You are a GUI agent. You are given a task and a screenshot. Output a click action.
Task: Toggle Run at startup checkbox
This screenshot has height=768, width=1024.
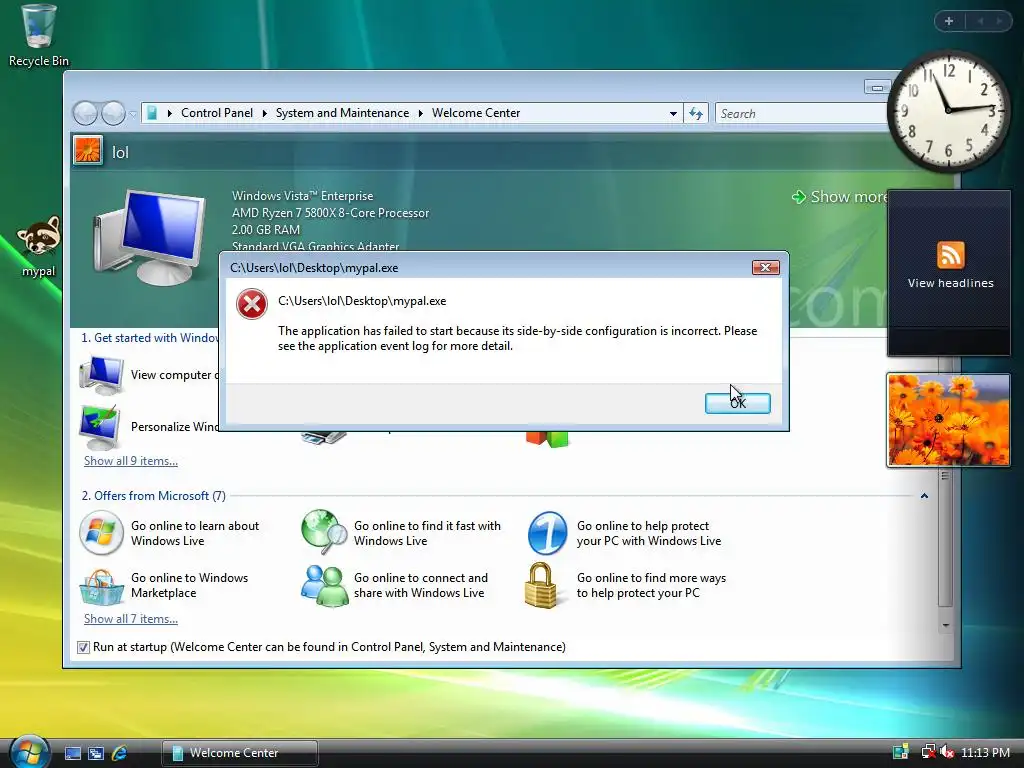(83, 647)
